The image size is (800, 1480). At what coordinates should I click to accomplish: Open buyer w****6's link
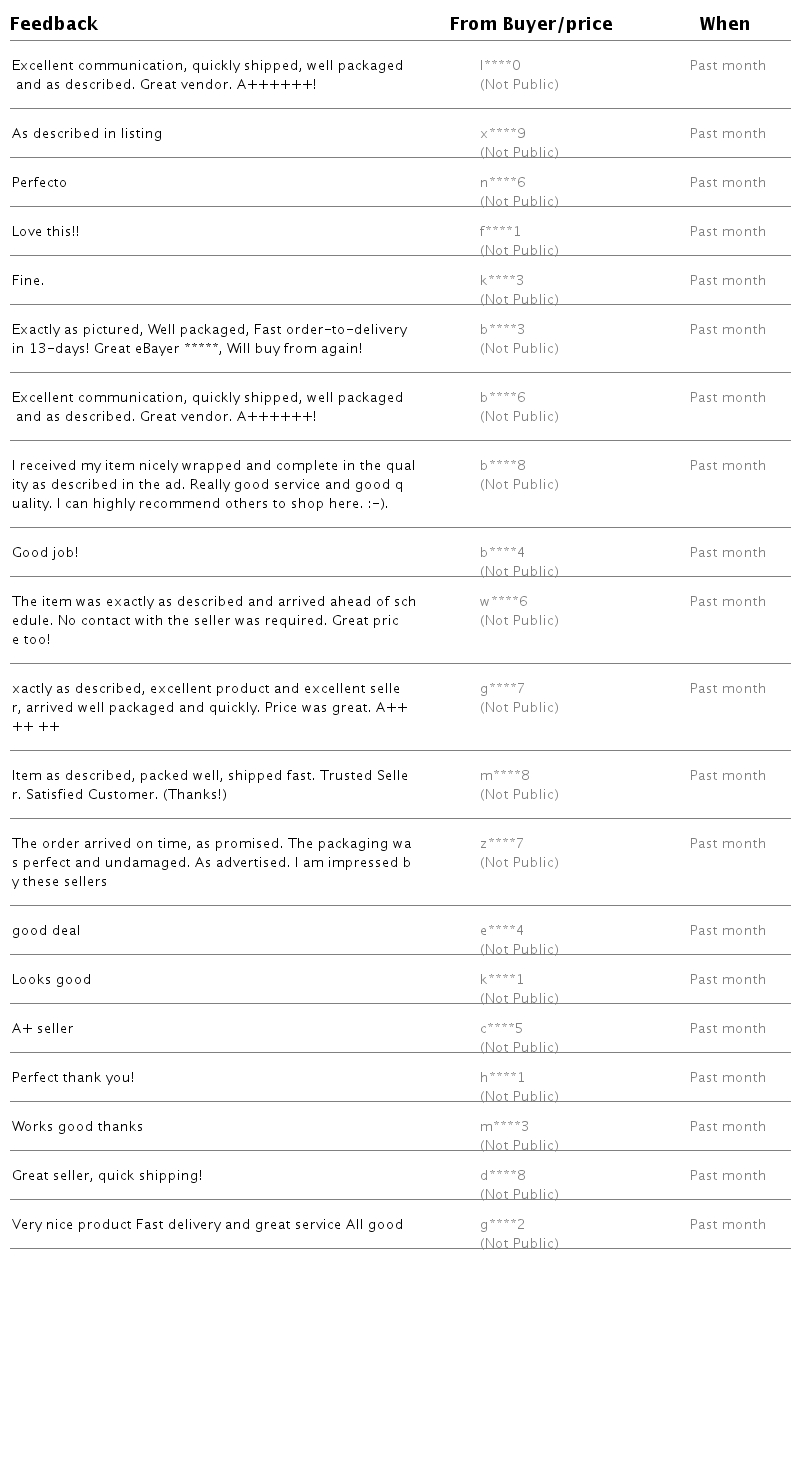(x=503, y=602)
